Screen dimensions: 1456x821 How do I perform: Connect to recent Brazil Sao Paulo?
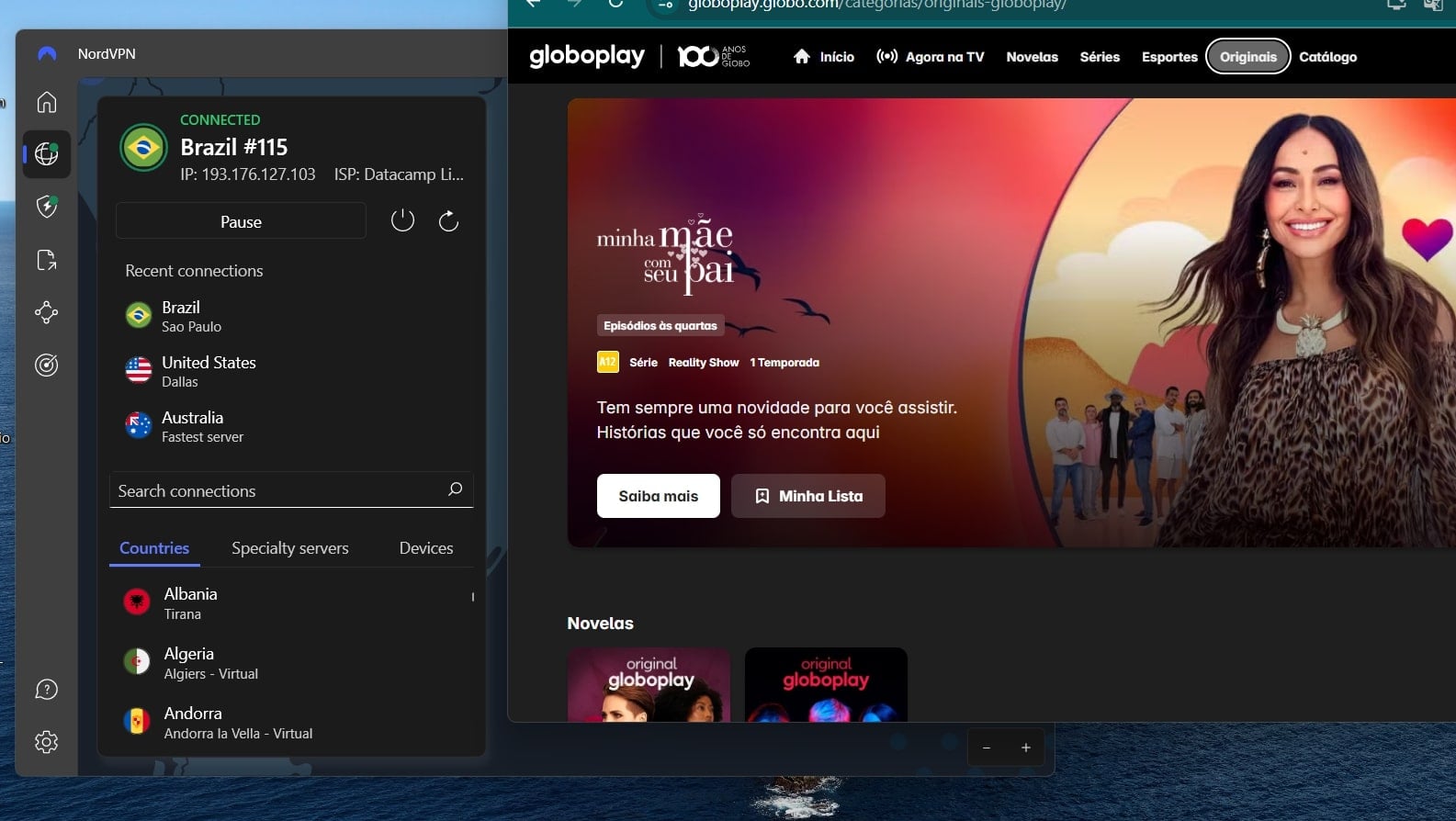pyautogui.click(x=291, y=316)
